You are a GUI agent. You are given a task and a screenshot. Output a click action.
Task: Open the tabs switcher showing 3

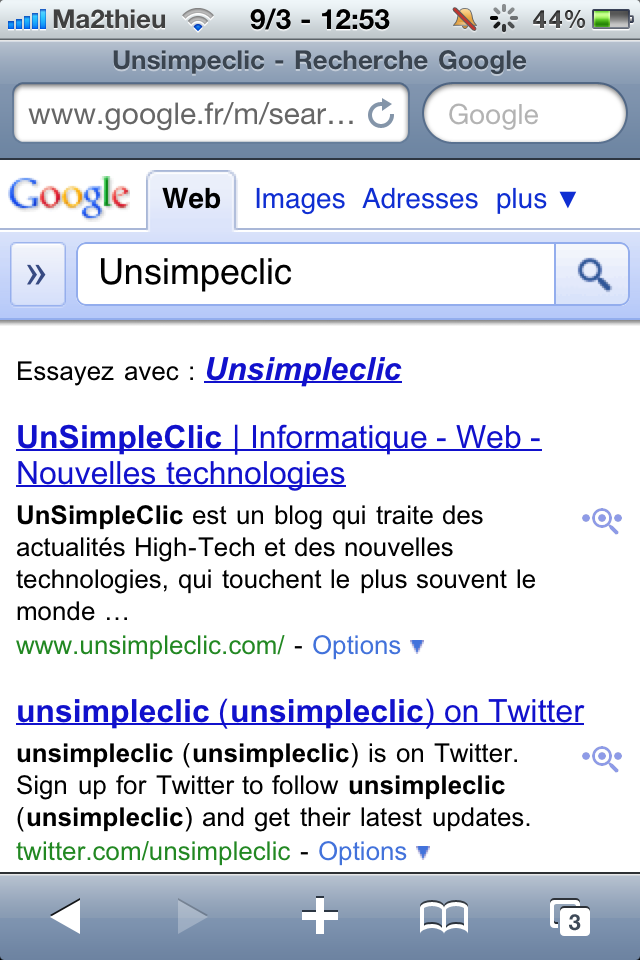[x=570, y=917]
